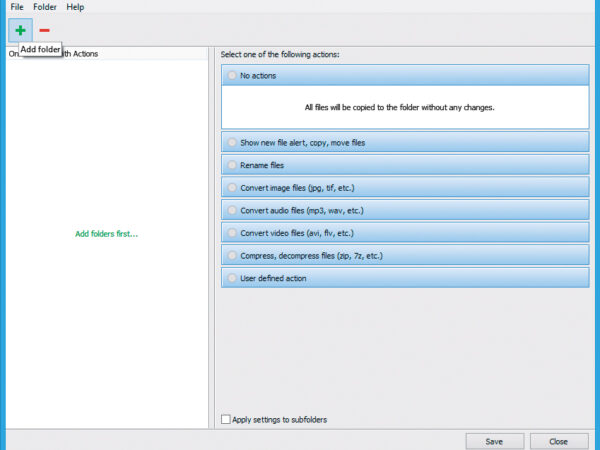
Task: Click the All files will be copied description
Action: [x=399, y=107]
